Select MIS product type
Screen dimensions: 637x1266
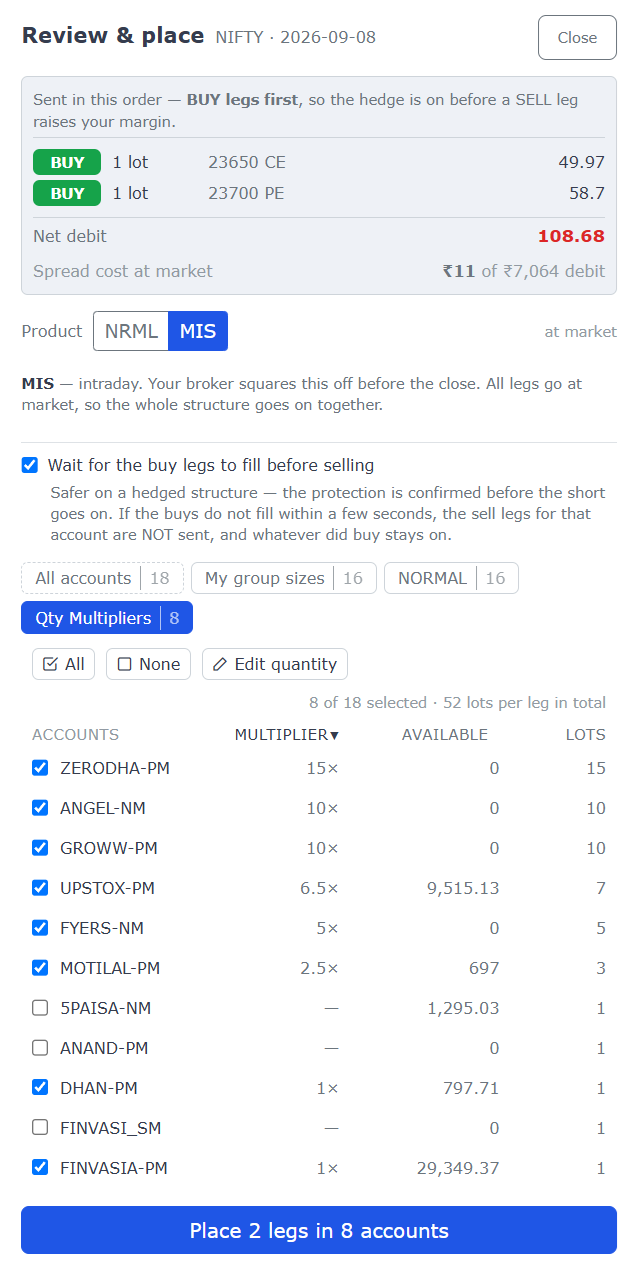point(198,331)
